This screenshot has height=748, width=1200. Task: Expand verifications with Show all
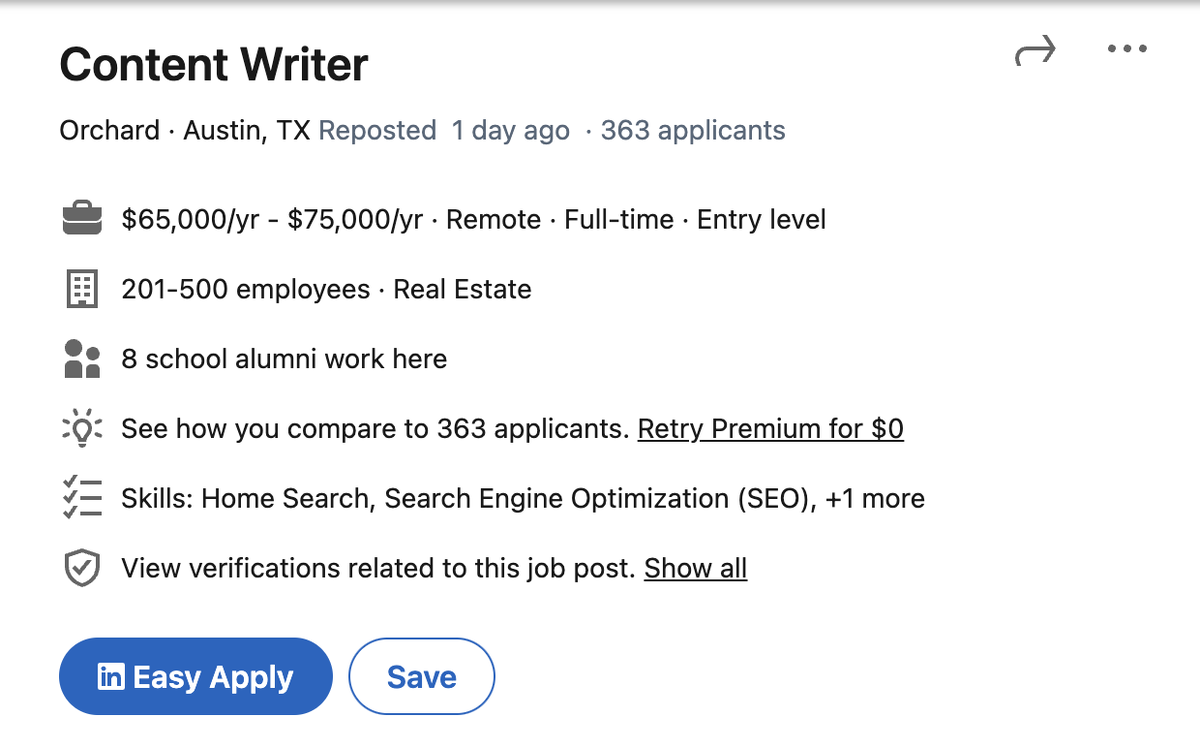click(x=695, y=568)
